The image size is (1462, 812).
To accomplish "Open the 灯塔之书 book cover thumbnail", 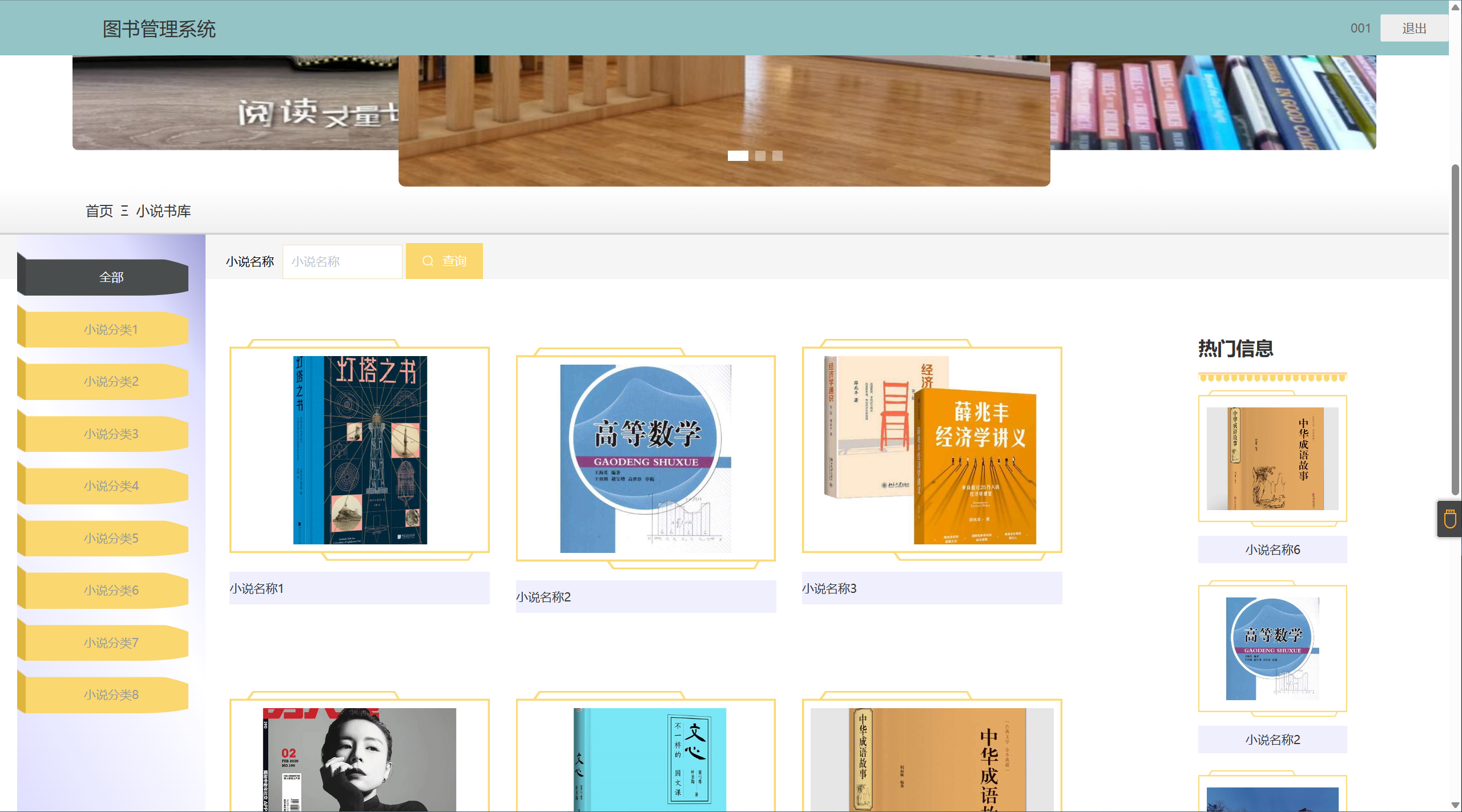I will (360, 450).
